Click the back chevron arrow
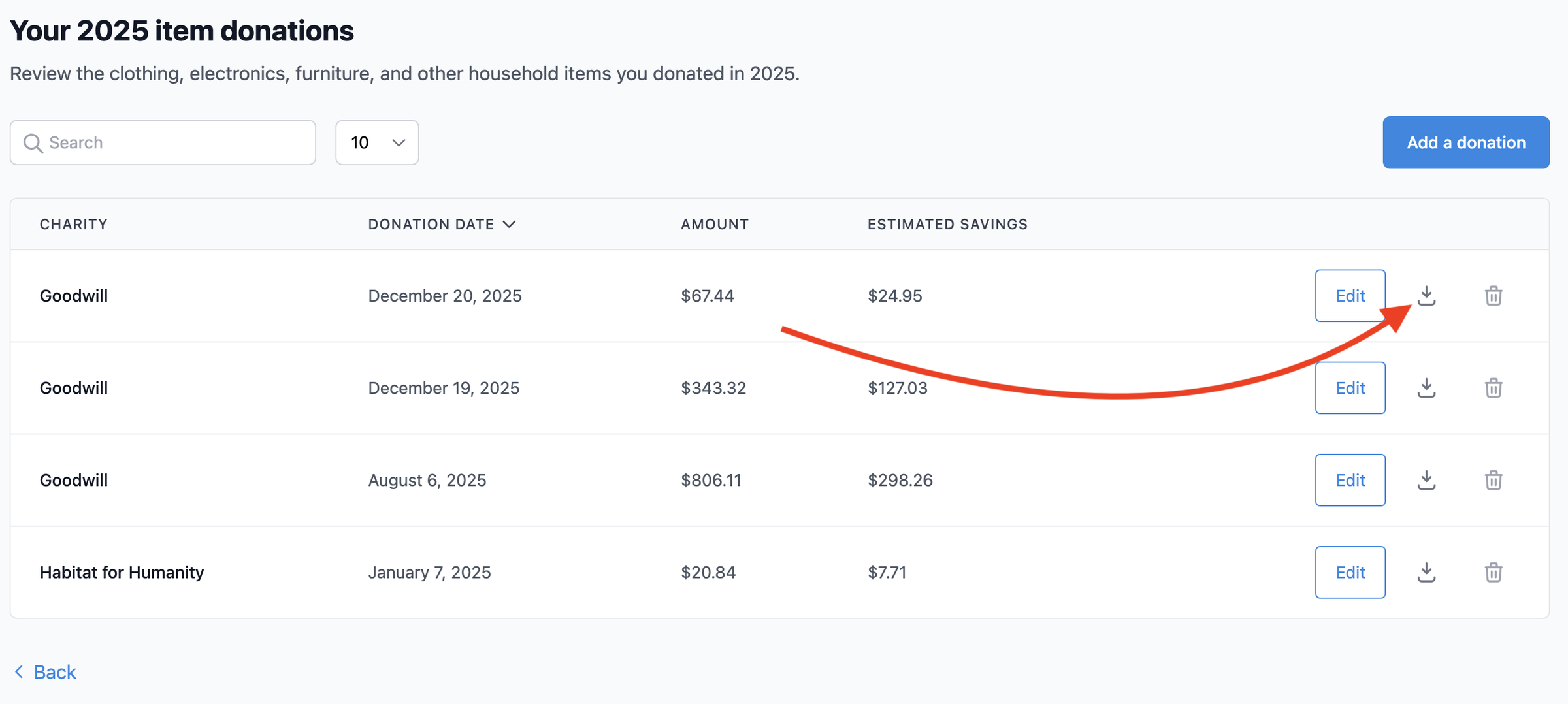Screen dimensions: 1568x704 point(18,671)
